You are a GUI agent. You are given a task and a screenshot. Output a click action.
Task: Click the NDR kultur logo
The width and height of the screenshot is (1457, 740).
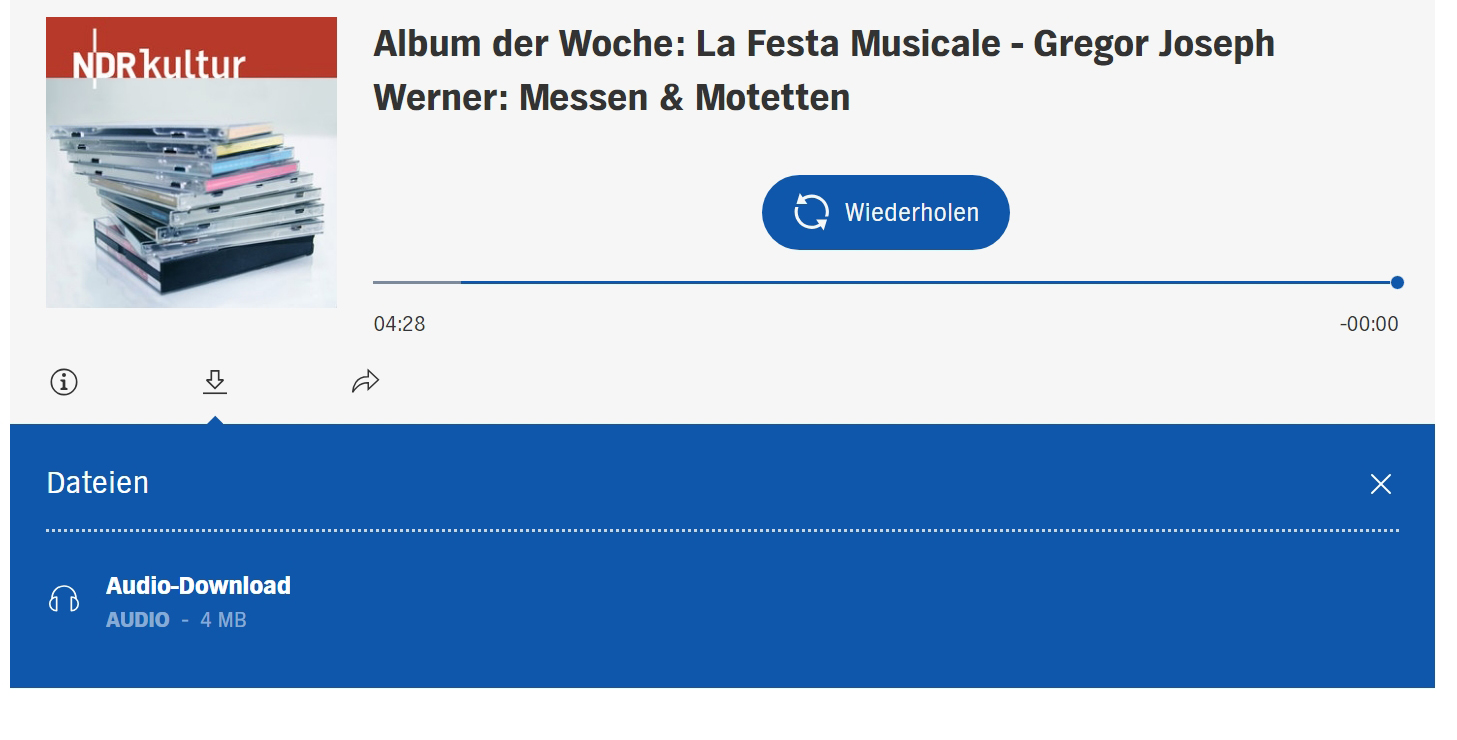[159, 65]
